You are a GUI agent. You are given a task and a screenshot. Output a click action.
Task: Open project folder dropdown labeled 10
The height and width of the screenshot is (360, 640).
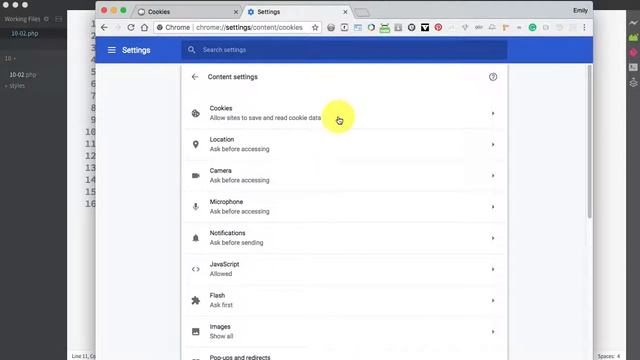[x=10, y=58]
